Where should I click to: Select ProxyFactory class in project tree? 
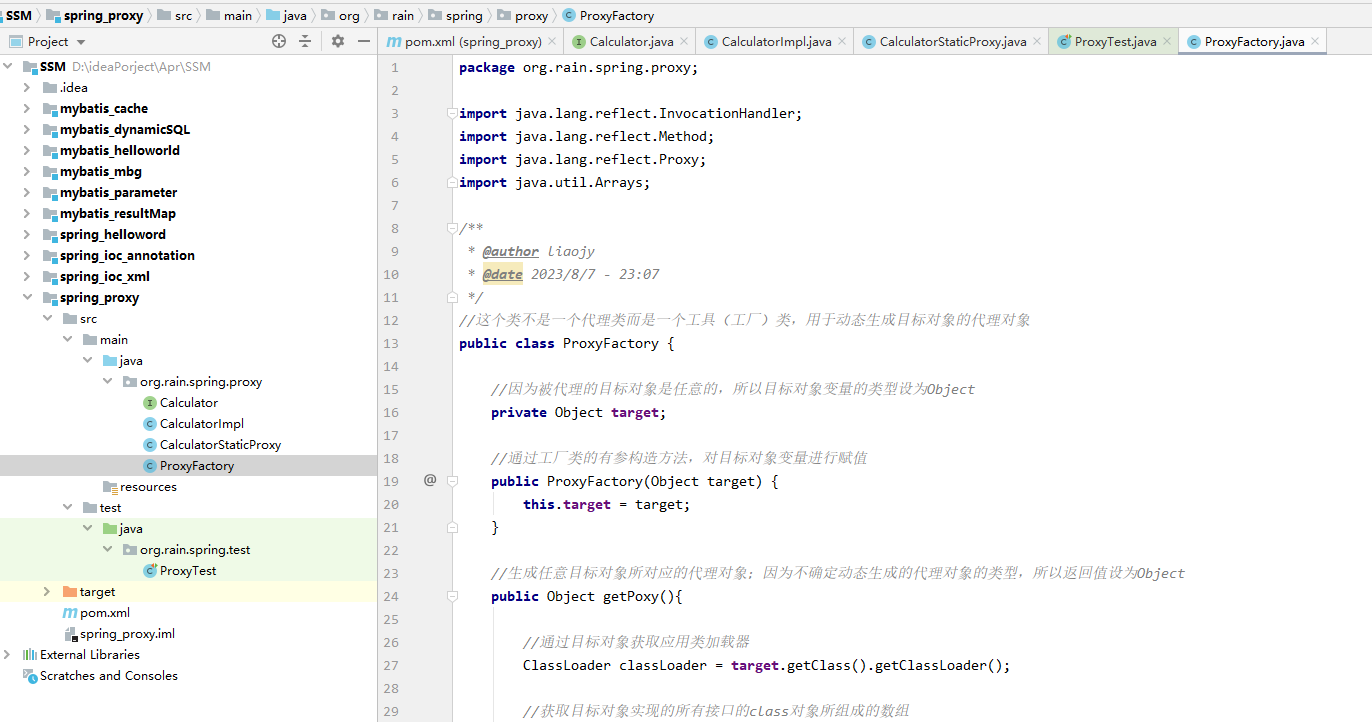pos(188,465)
